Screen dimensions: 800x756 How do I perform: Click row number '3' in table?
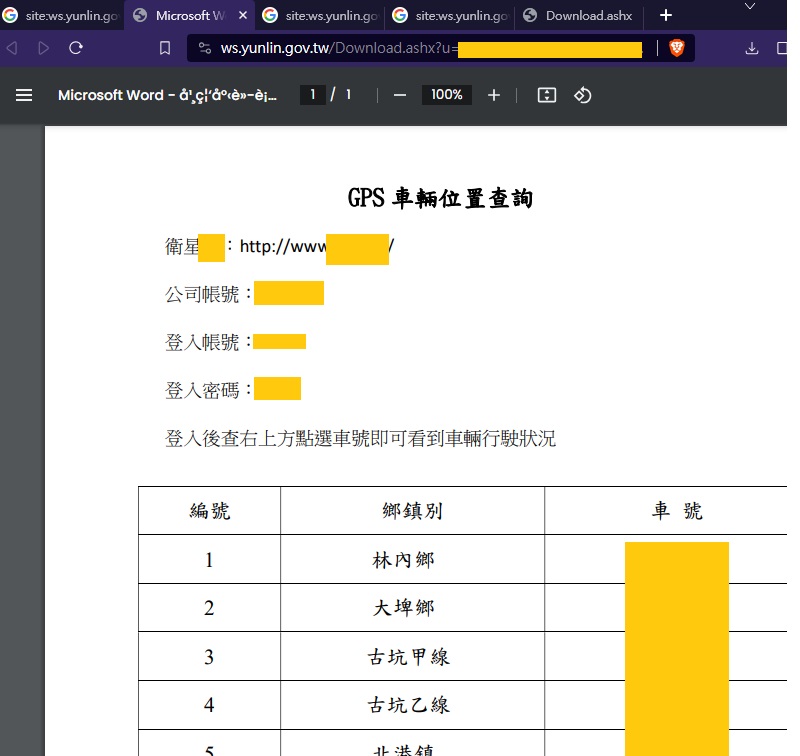[209, 657]
